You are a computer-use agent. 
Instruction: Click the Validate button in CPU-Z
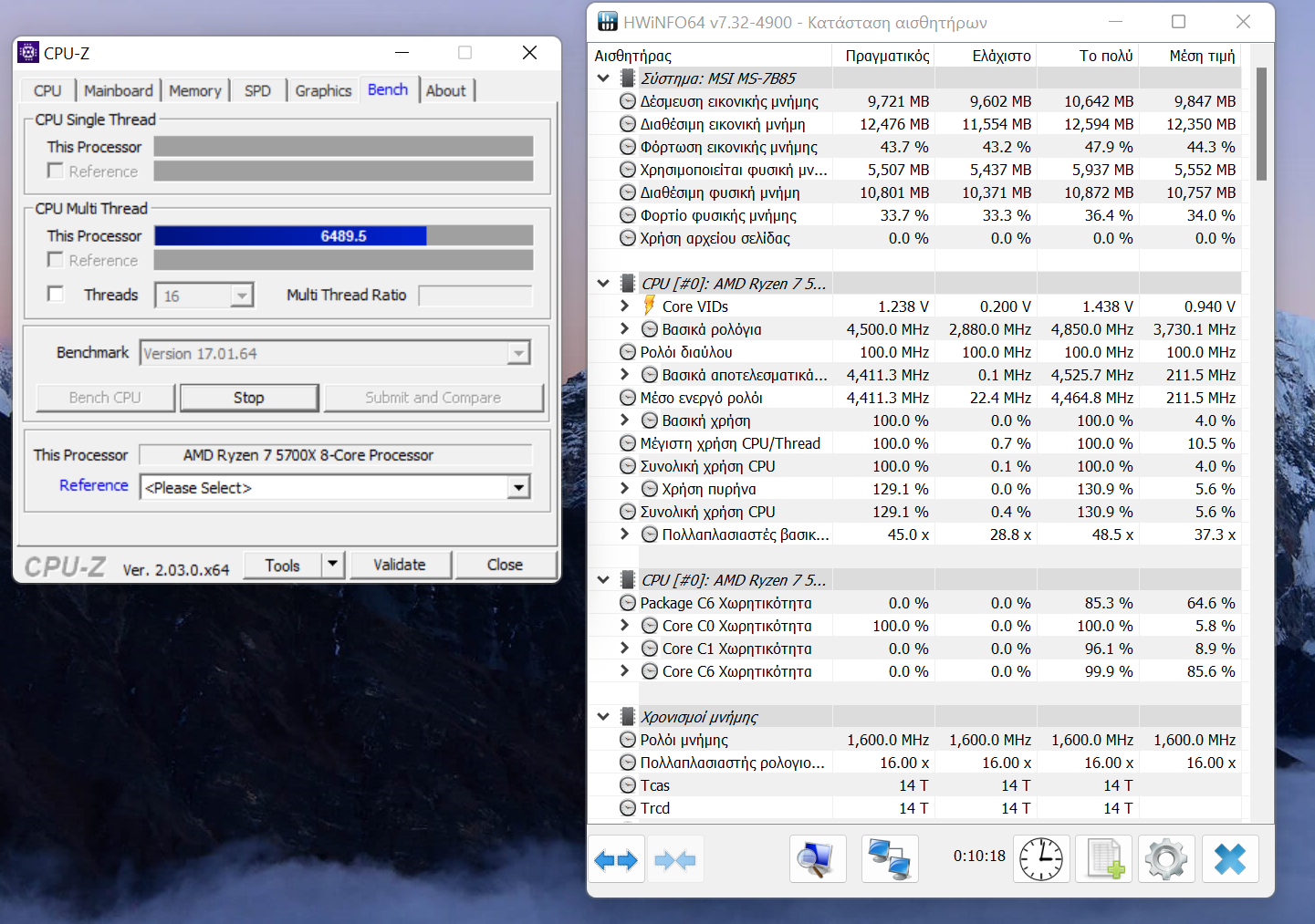pos(400,565)
